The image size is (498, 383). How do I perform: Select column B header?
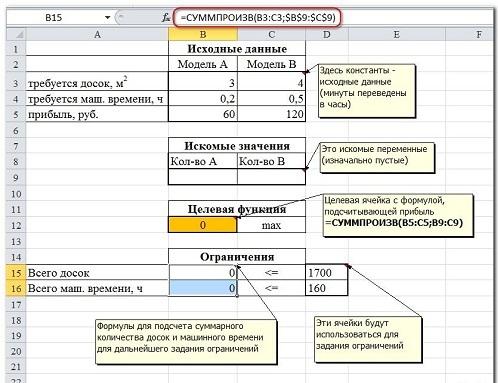click(203, 34)
